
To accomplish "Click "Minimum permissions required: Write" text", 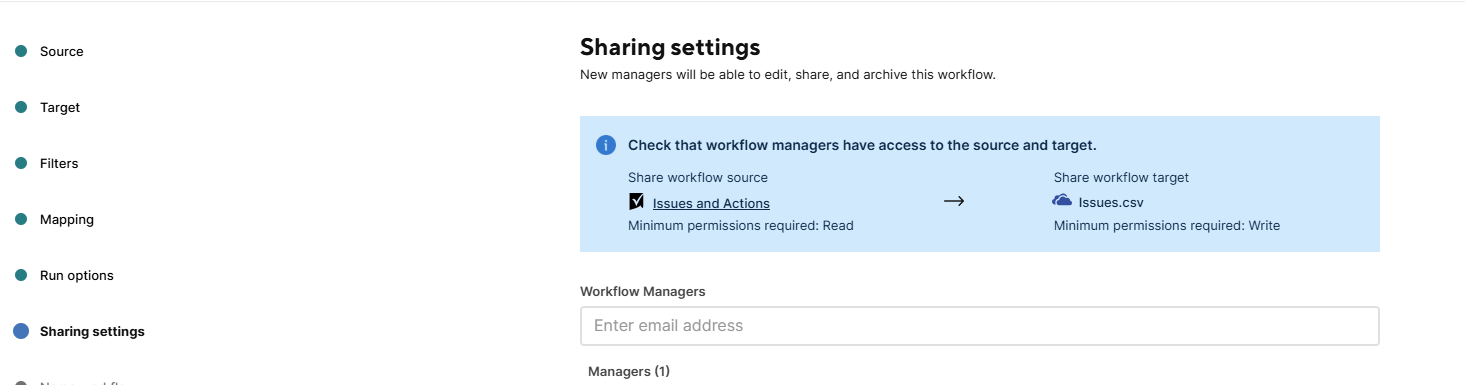I will (x=1167, y=226).
